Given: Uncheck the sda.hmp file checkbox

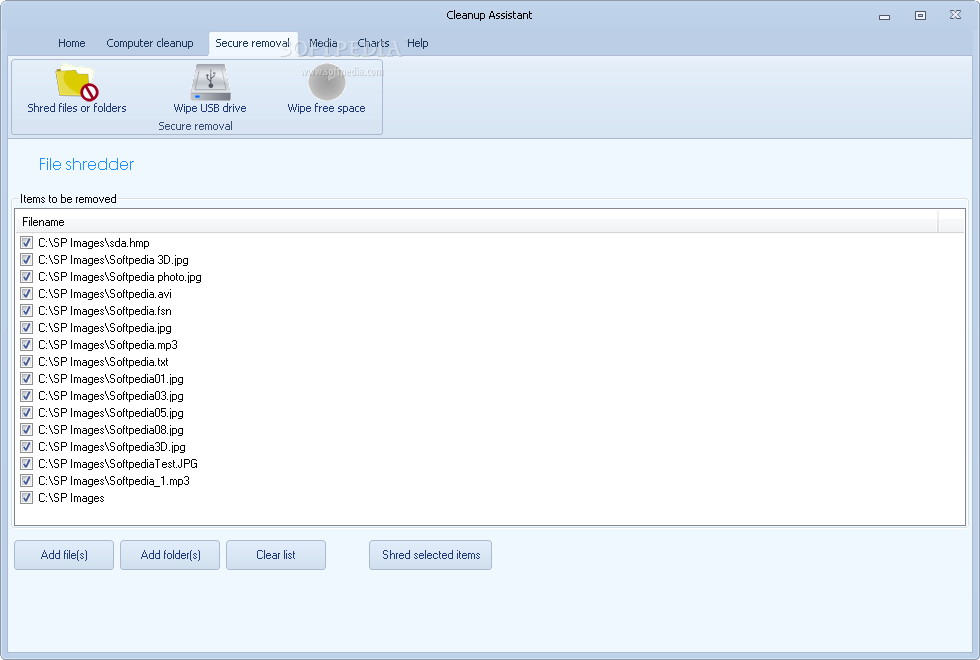Looking at the screenshot, I should pos(26,242).
